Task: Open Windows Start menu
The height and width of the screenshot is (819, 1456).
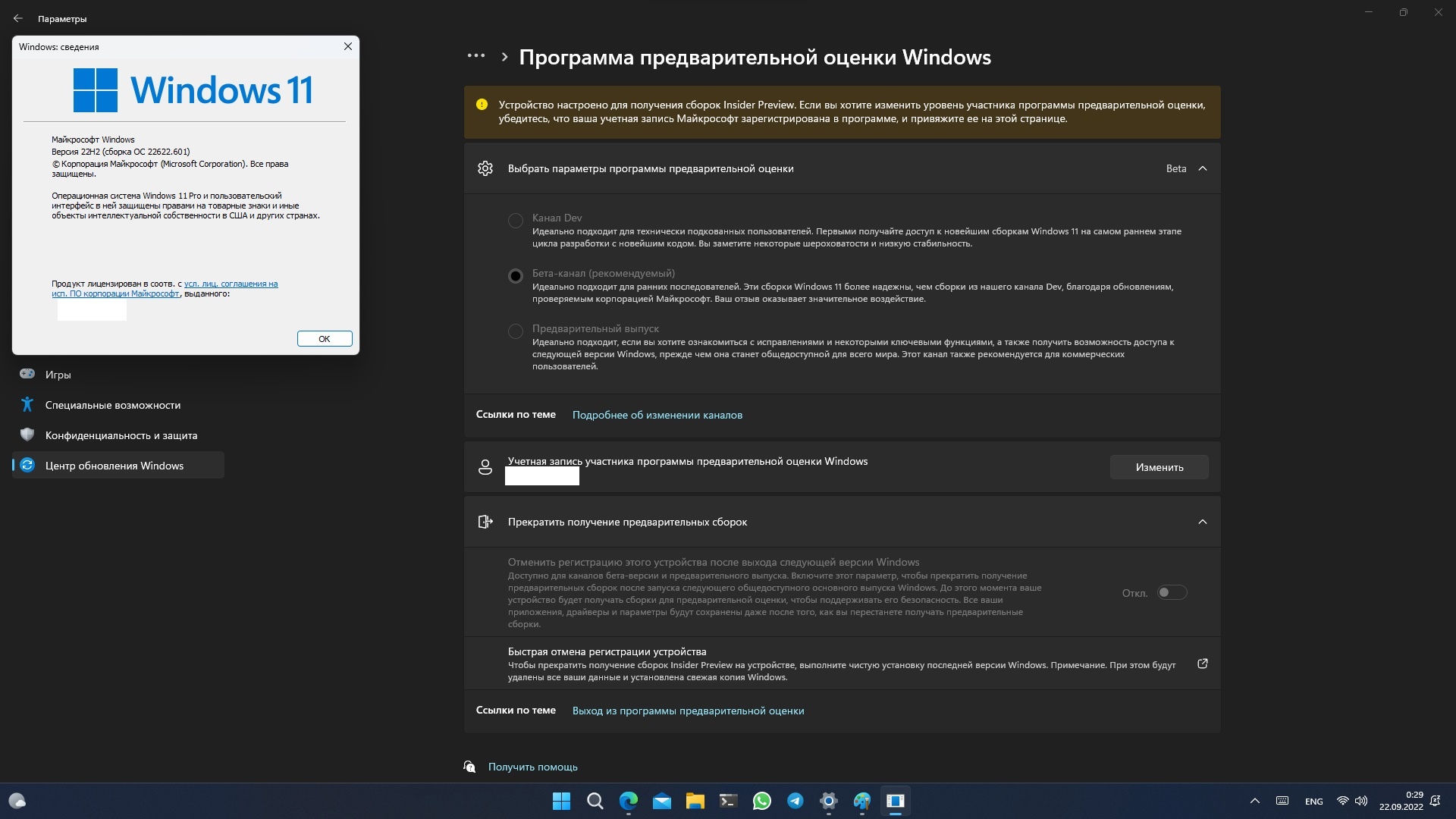Action: pyautogui.click(x=561, y=801)
